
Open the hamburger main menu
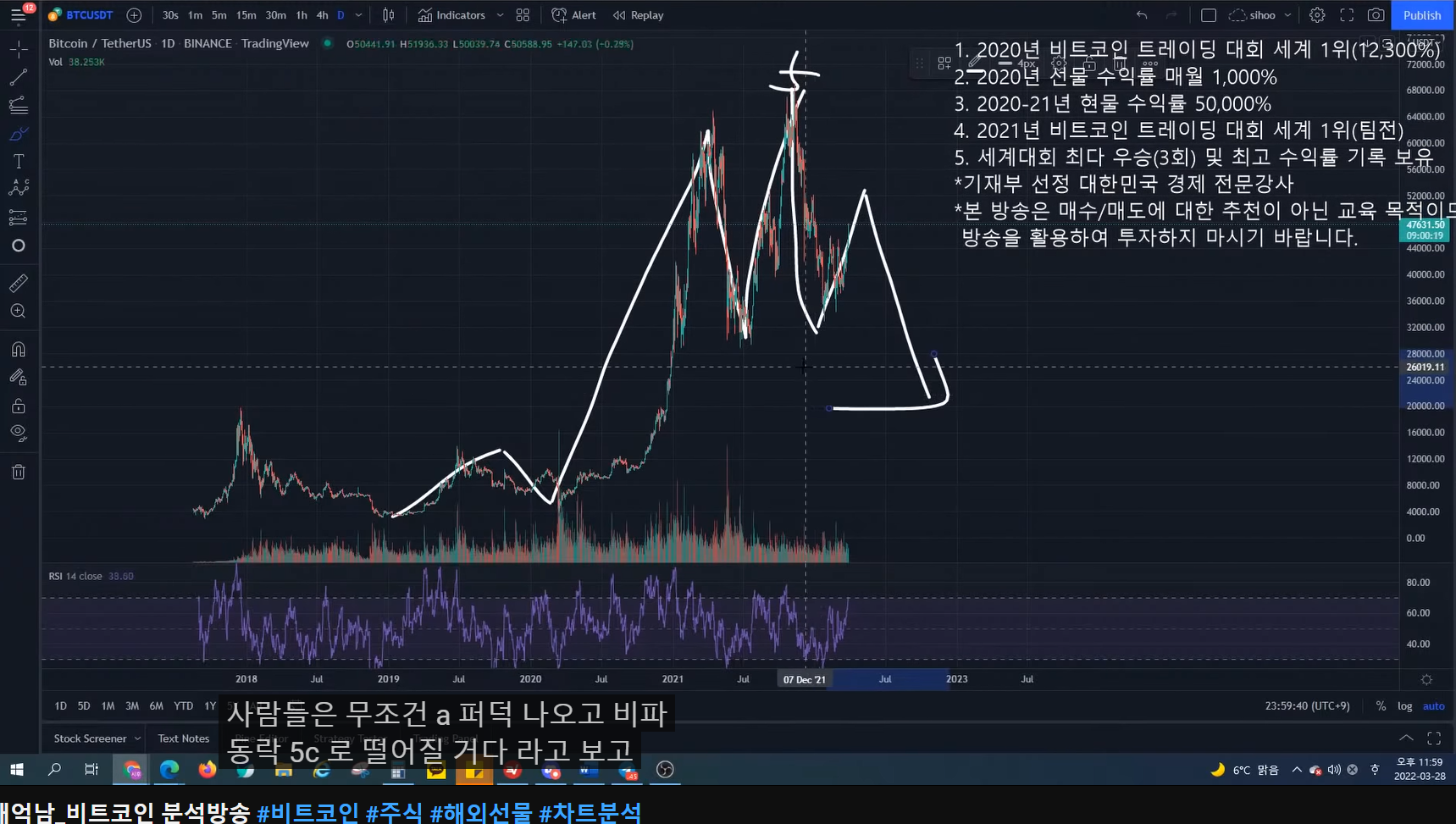click(18, 15)
